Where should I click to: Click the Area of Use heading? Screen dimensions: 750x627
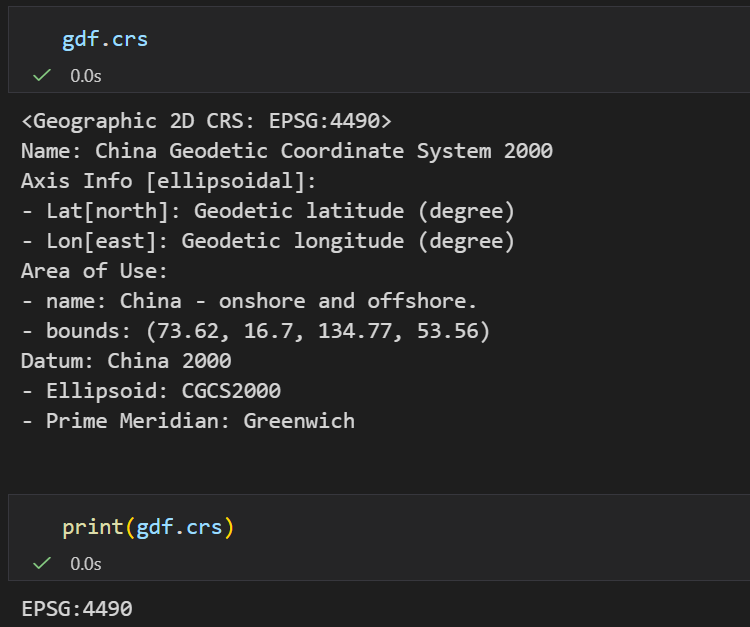pos(94,271)
